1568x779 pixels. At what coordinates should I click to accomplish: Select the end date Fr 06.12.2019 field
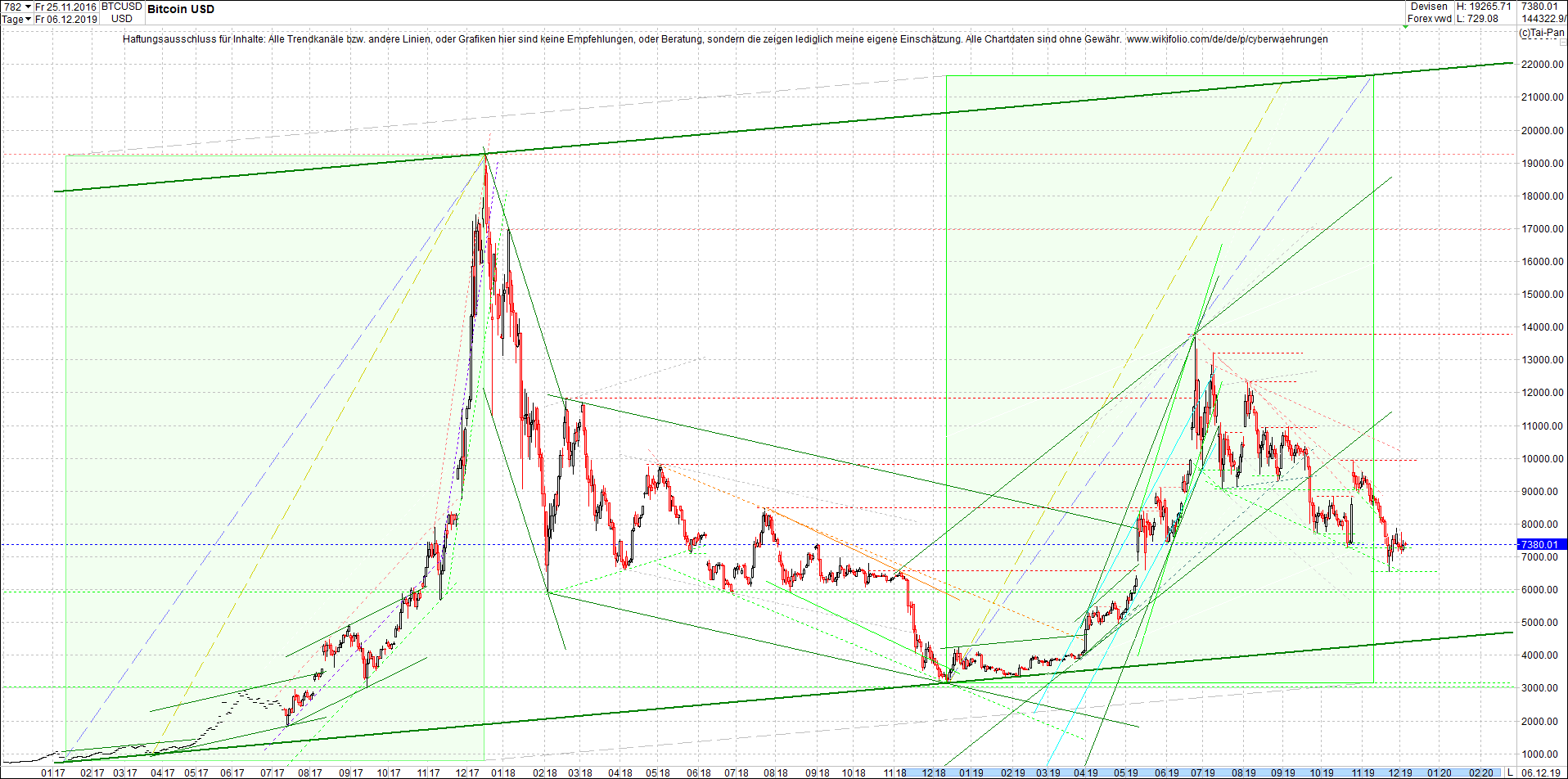coord(67,19)
